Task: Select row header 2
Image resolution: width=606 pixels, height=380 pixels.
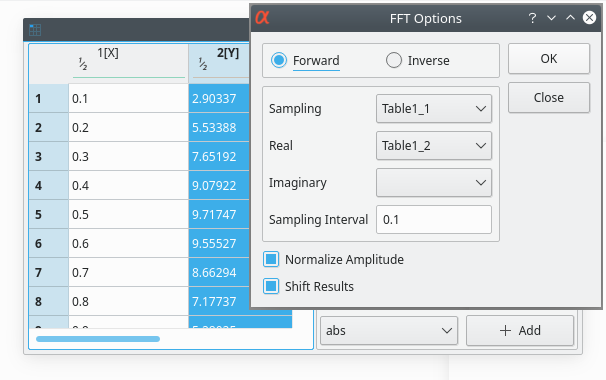Action: click(x=49, y=128)
